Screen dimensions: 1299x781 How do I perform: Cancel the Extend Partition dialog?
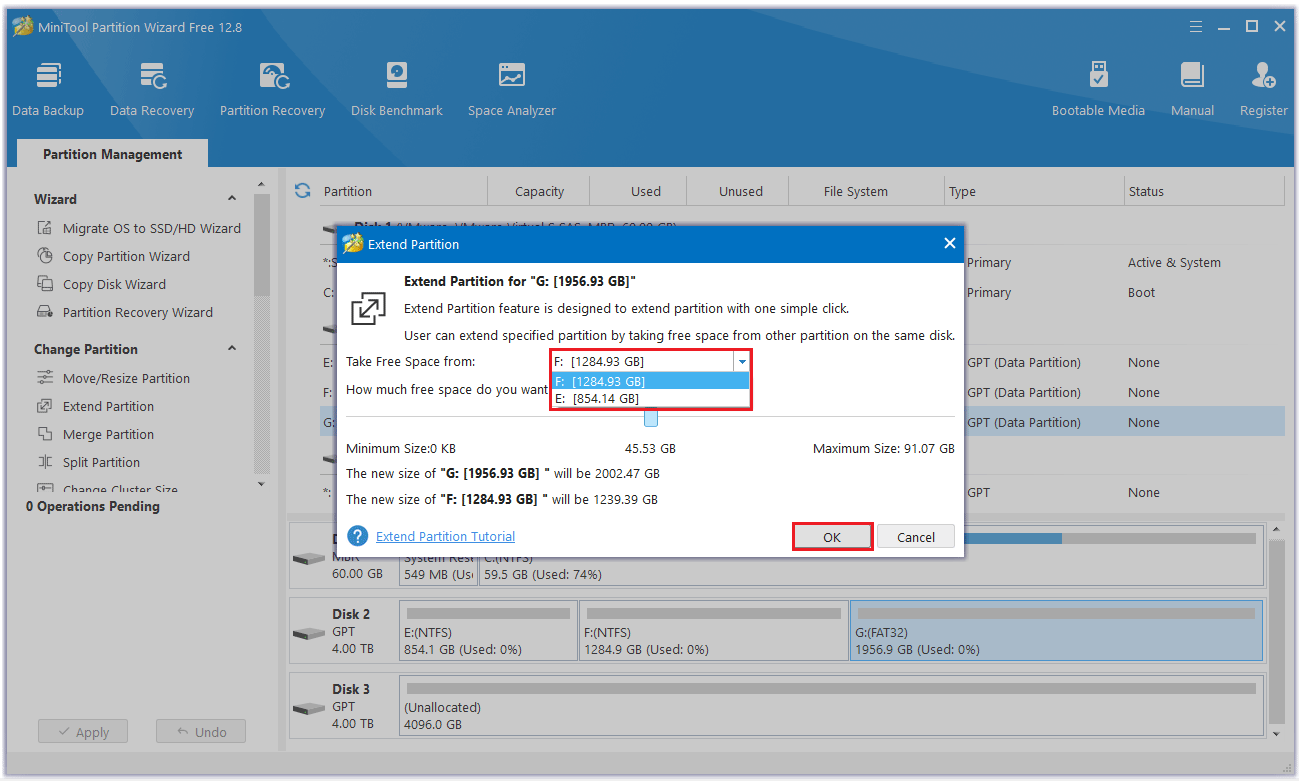pos(916,537)
